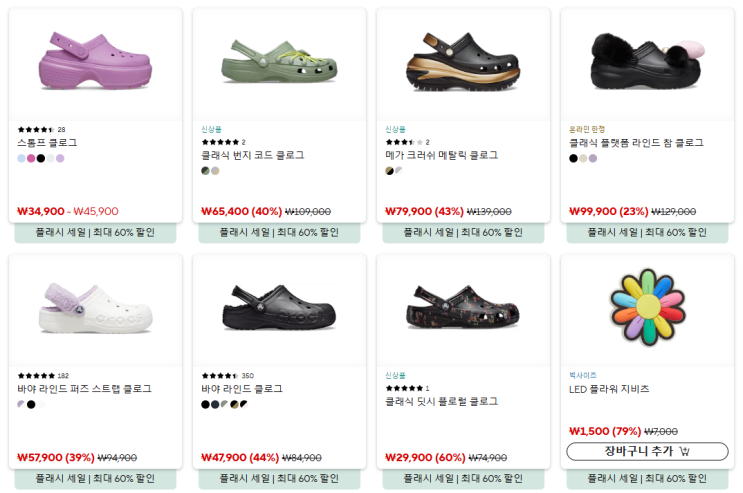Click the 182 reviews star rating
Image resolution: width=743 pixels, height=493 pixels.
coord(43,376)
